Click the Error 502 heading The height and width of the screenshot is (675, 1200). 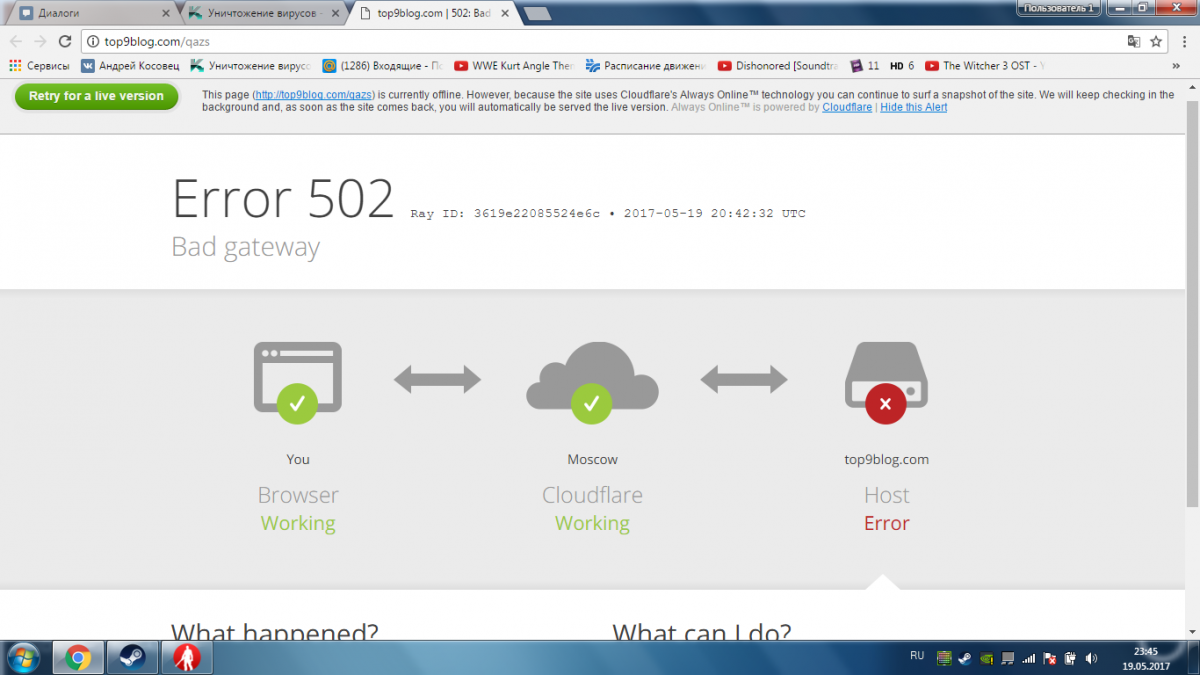pyautogui.click(x=283, y=198)
